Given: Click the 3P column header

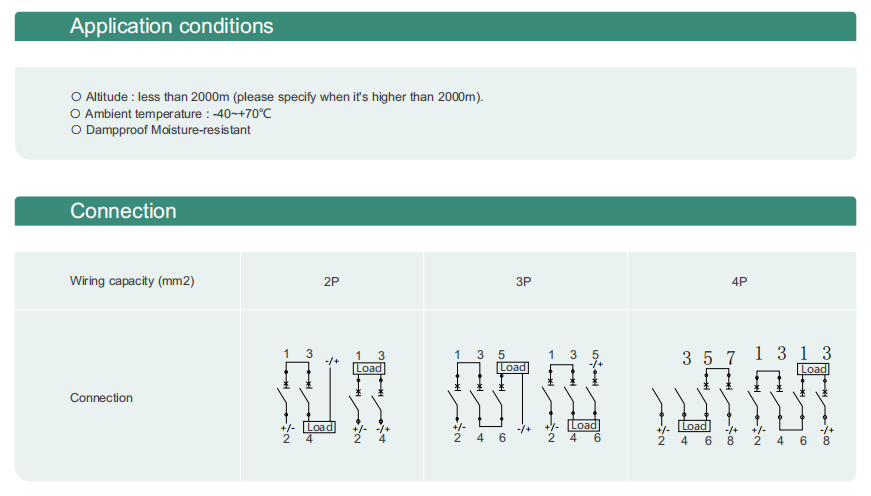Looking at the screenshot, I should pyautogui.click(x=523, y=282).
